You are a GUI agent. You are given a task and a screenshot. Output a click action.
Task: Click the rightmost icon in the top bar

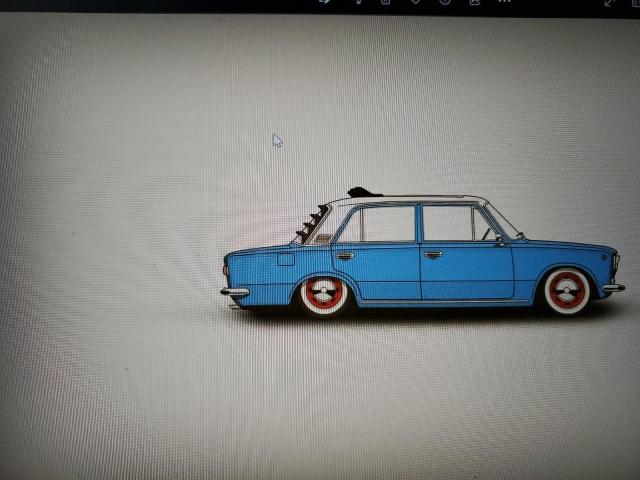click(x=635, y=3)
